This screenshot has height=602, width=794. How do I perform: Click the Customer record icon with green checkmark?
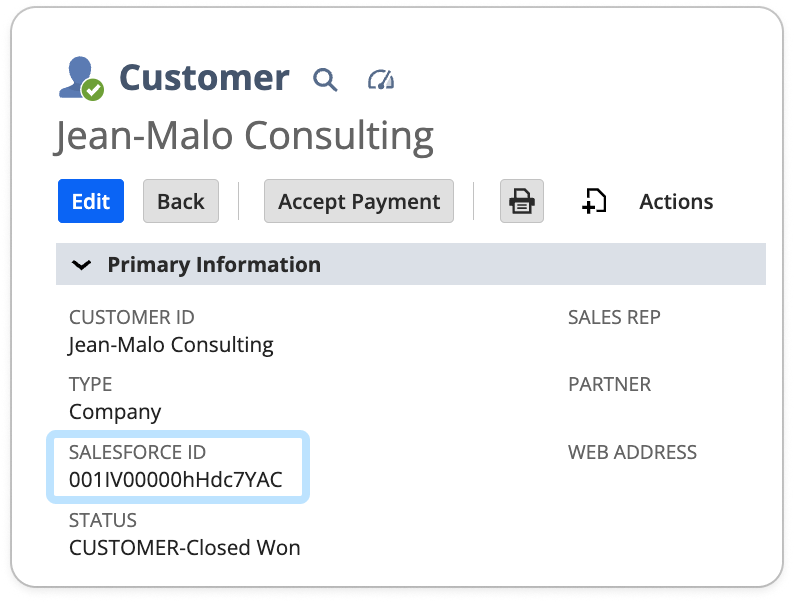click(80, 78)
